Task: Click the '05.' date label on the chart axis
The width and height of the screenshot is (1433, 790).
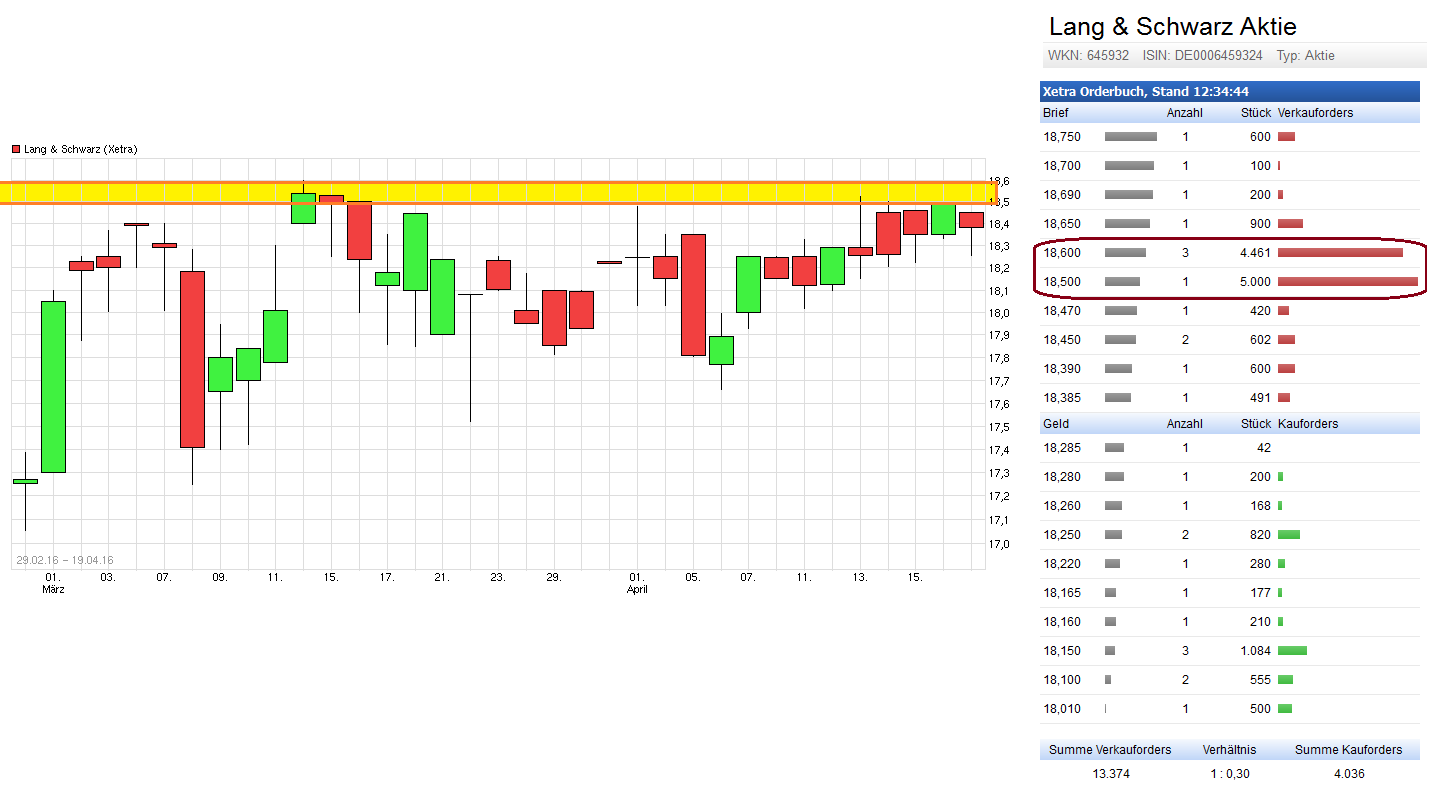Action: pyautogui.click(x=692, y=577)
